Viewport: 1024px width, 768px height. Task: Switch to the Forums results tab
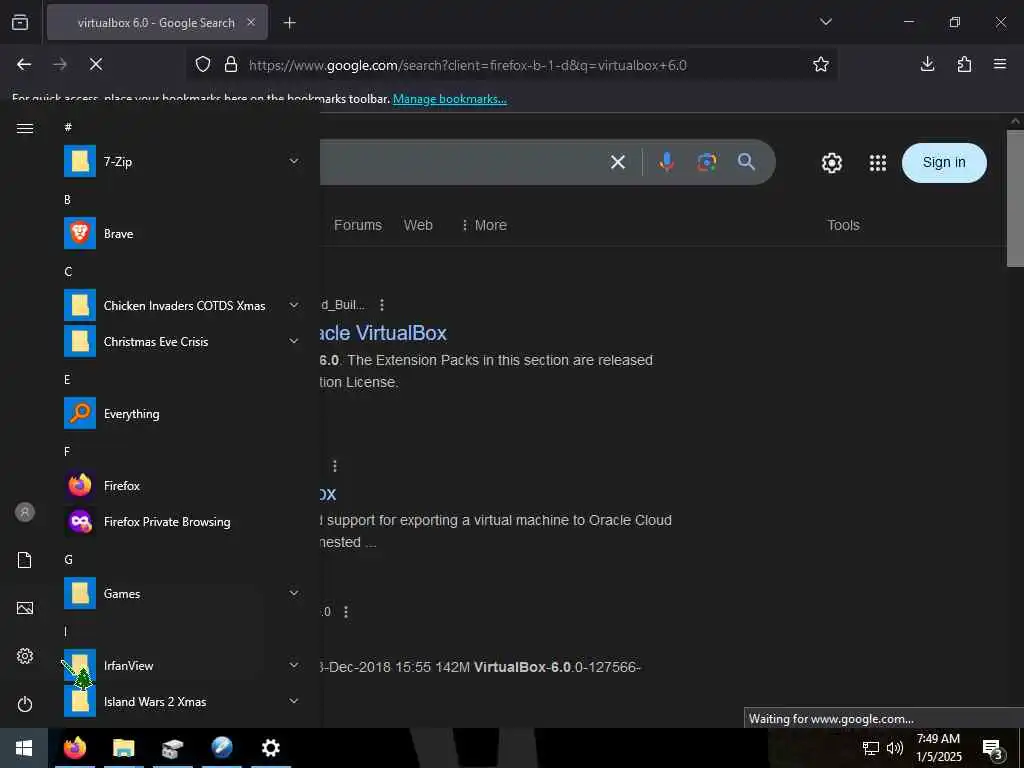click(358, 225)
